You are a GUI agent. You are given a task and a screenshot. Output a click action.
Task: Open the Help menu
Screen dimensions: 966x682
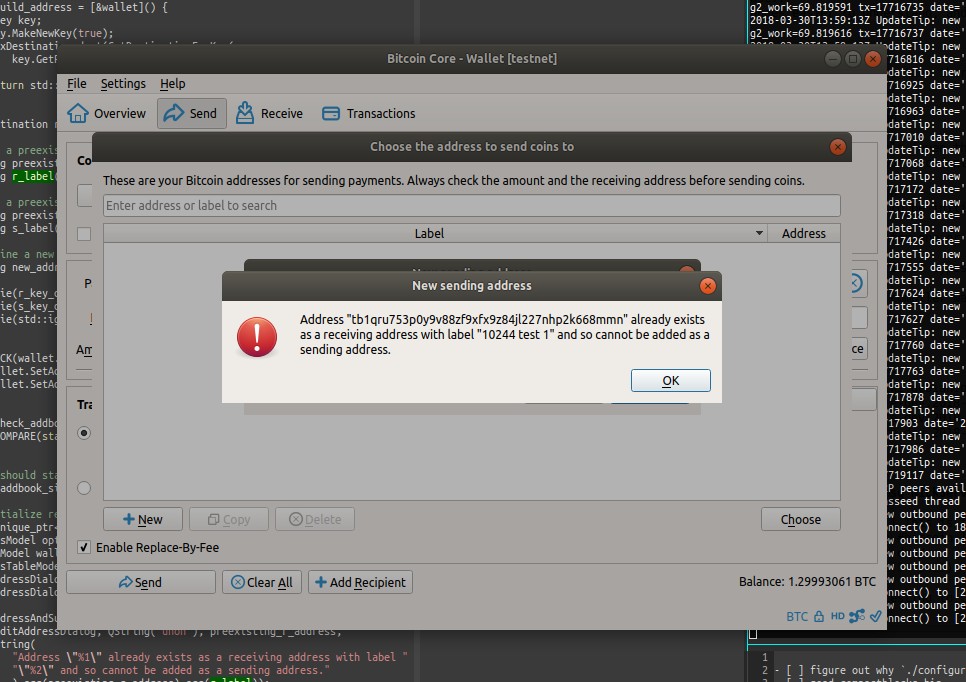click(x=172, y=84)
